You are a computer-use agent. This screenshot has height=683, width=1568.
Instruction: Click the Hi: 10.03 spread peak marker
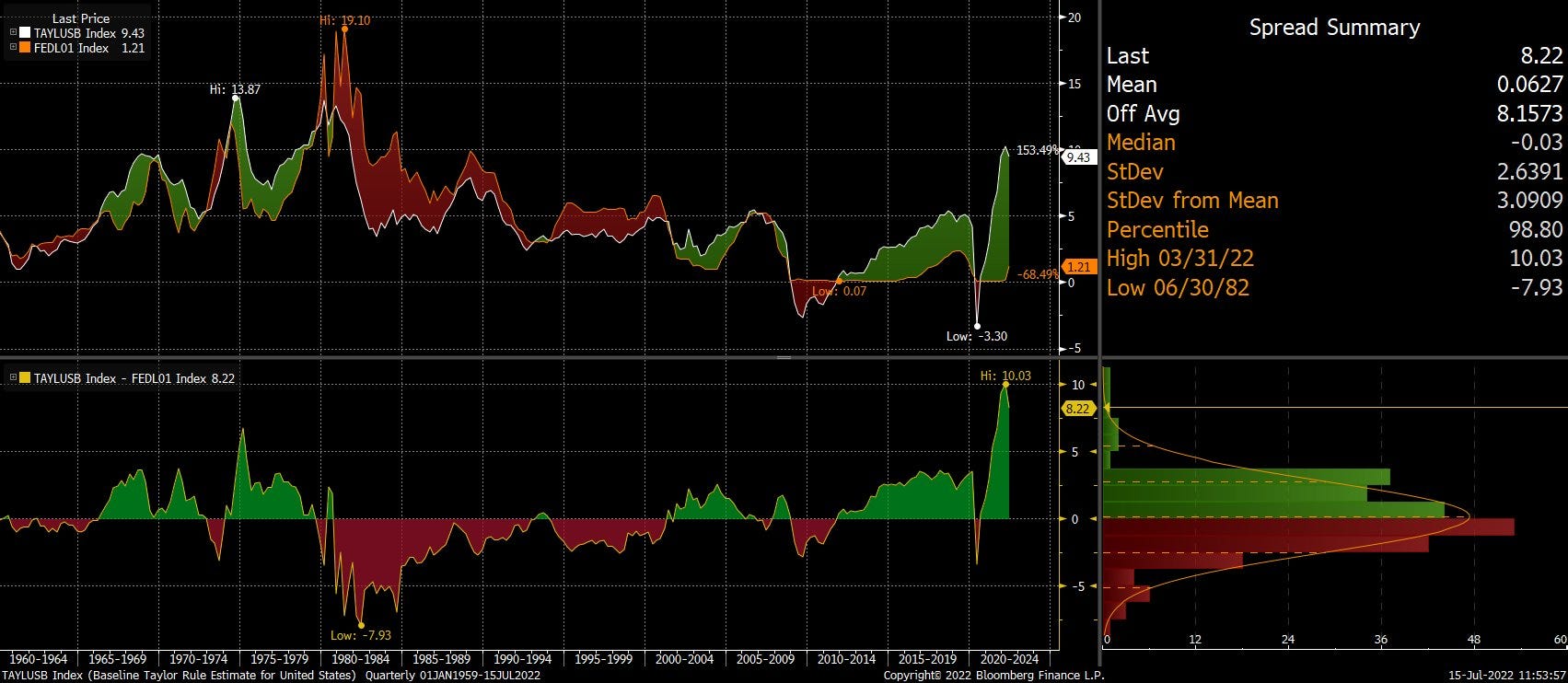(1005, 384)
